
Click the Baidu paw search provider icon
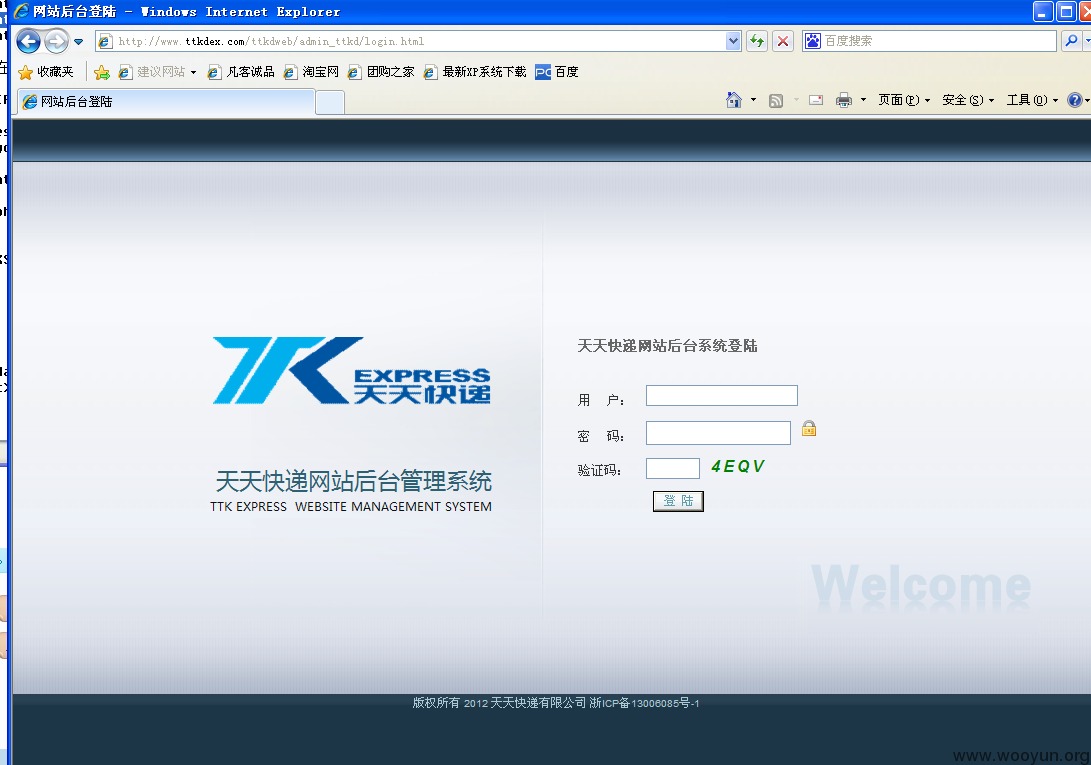coord(812,41)
